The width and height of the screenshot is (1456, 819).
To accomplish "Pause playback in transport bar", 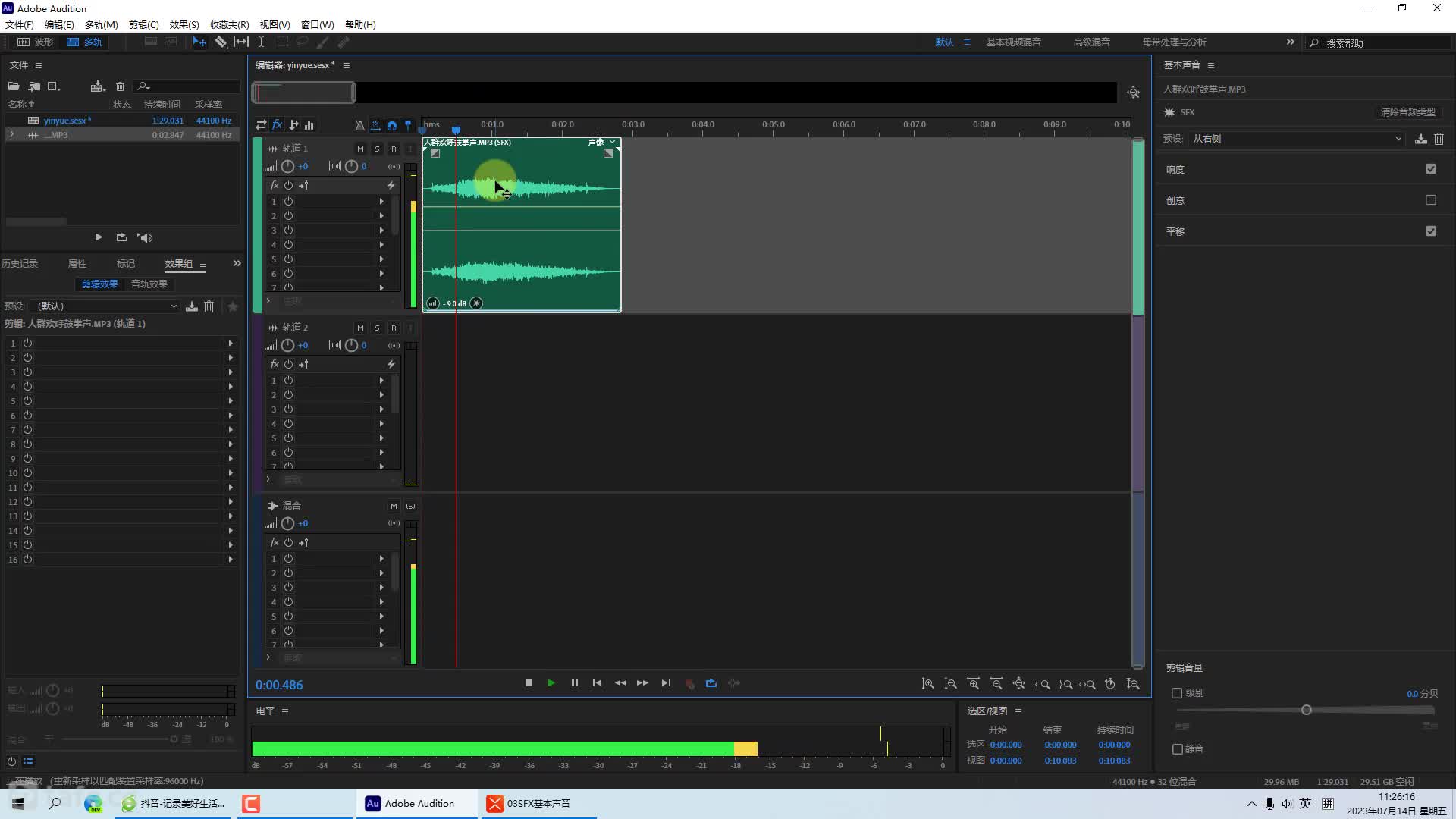I will pyautogui.click(x=575, y=683).
